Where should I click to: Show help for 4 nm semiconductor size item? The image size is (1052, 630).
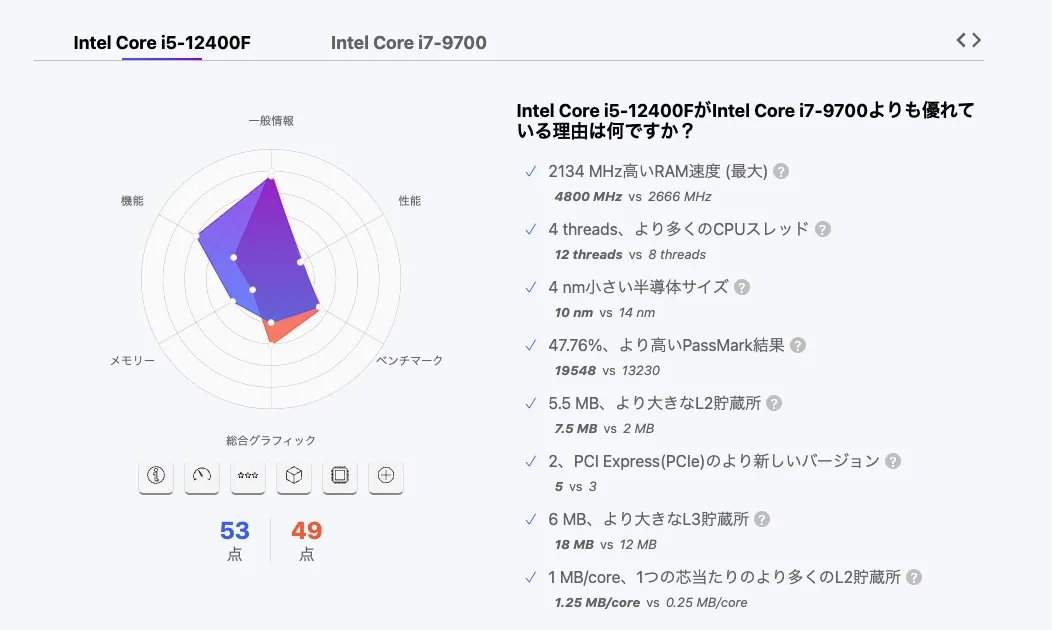(x=742, y=287)
